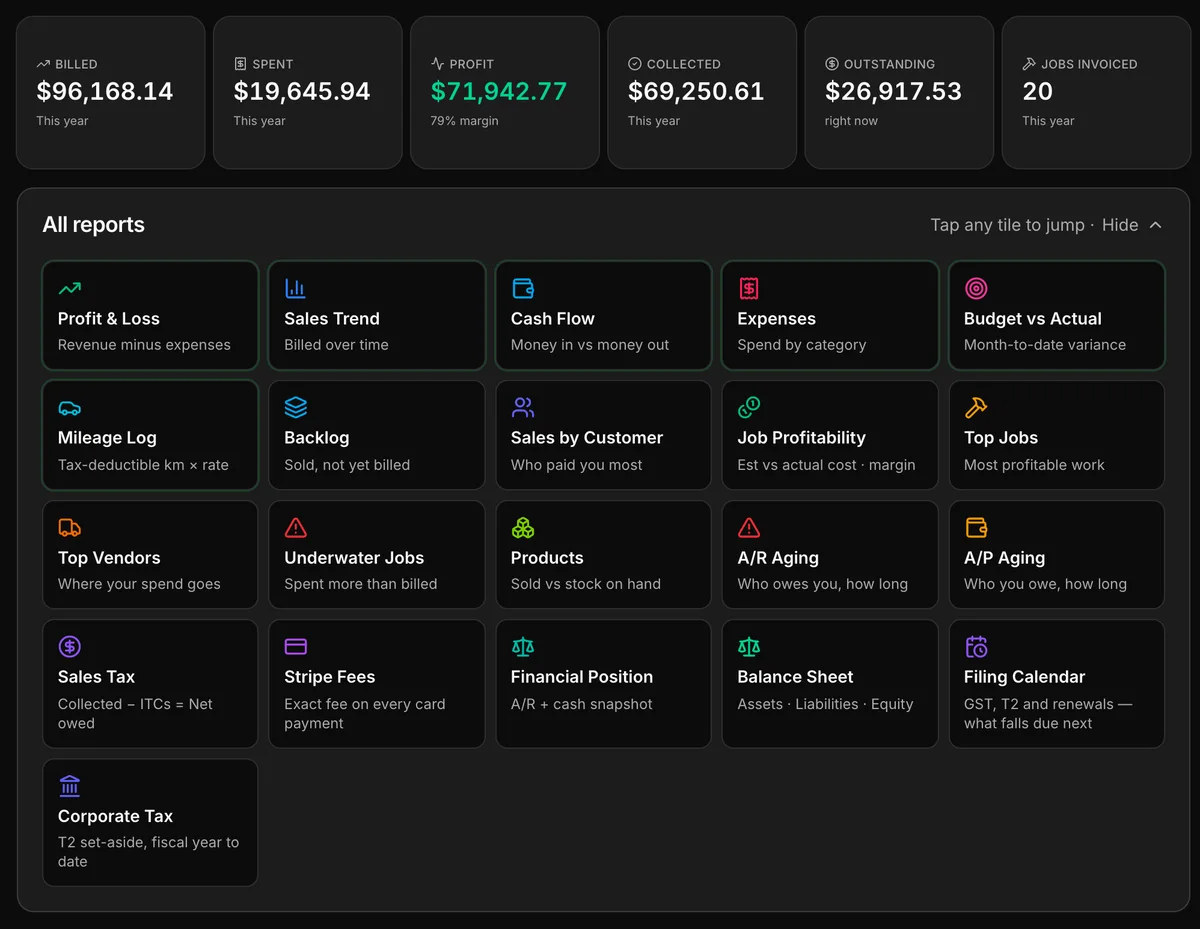The height and width of the screenshot is (929, 1200).
Task: Click the green $71,942.77 profit value
Action: coord(499,91)
